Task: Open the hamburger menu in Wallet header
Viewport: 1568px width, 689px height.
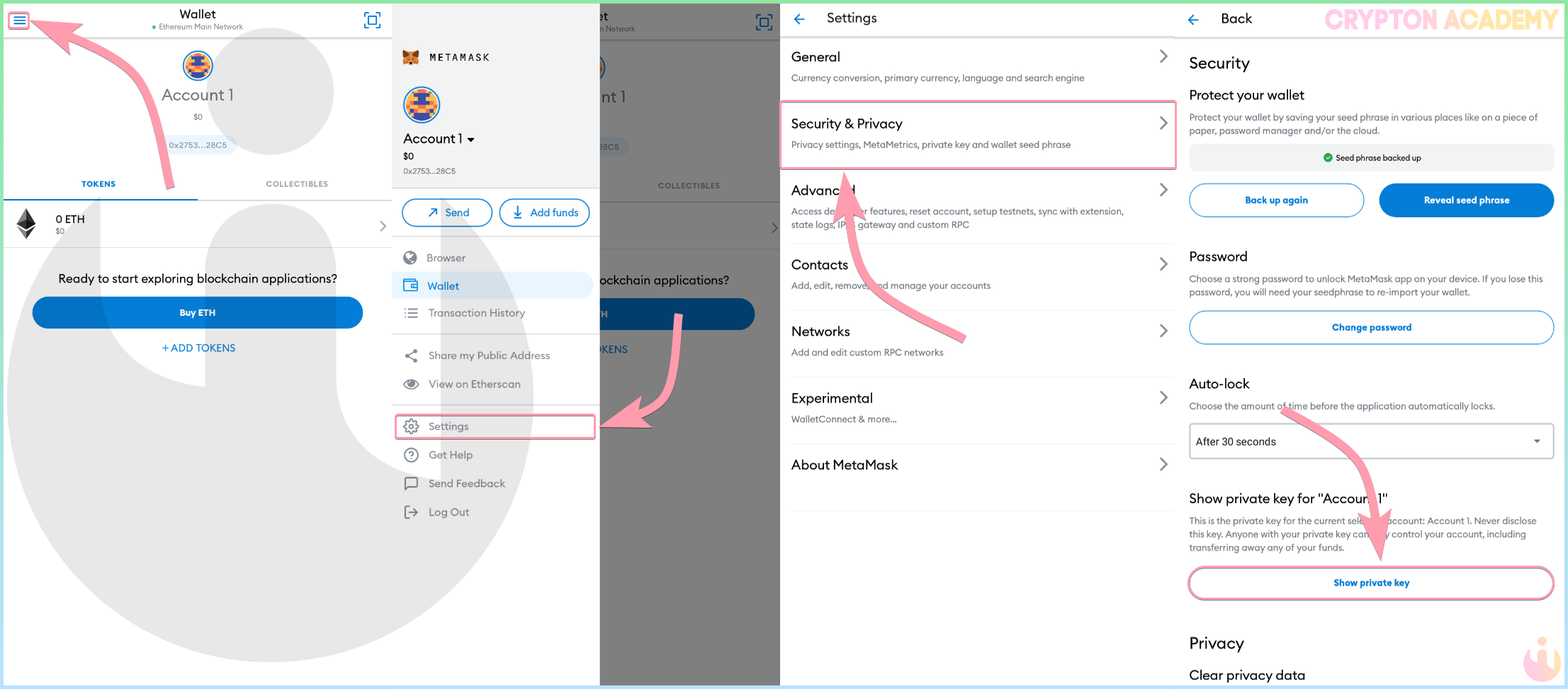Action: [x=19, y=21]
